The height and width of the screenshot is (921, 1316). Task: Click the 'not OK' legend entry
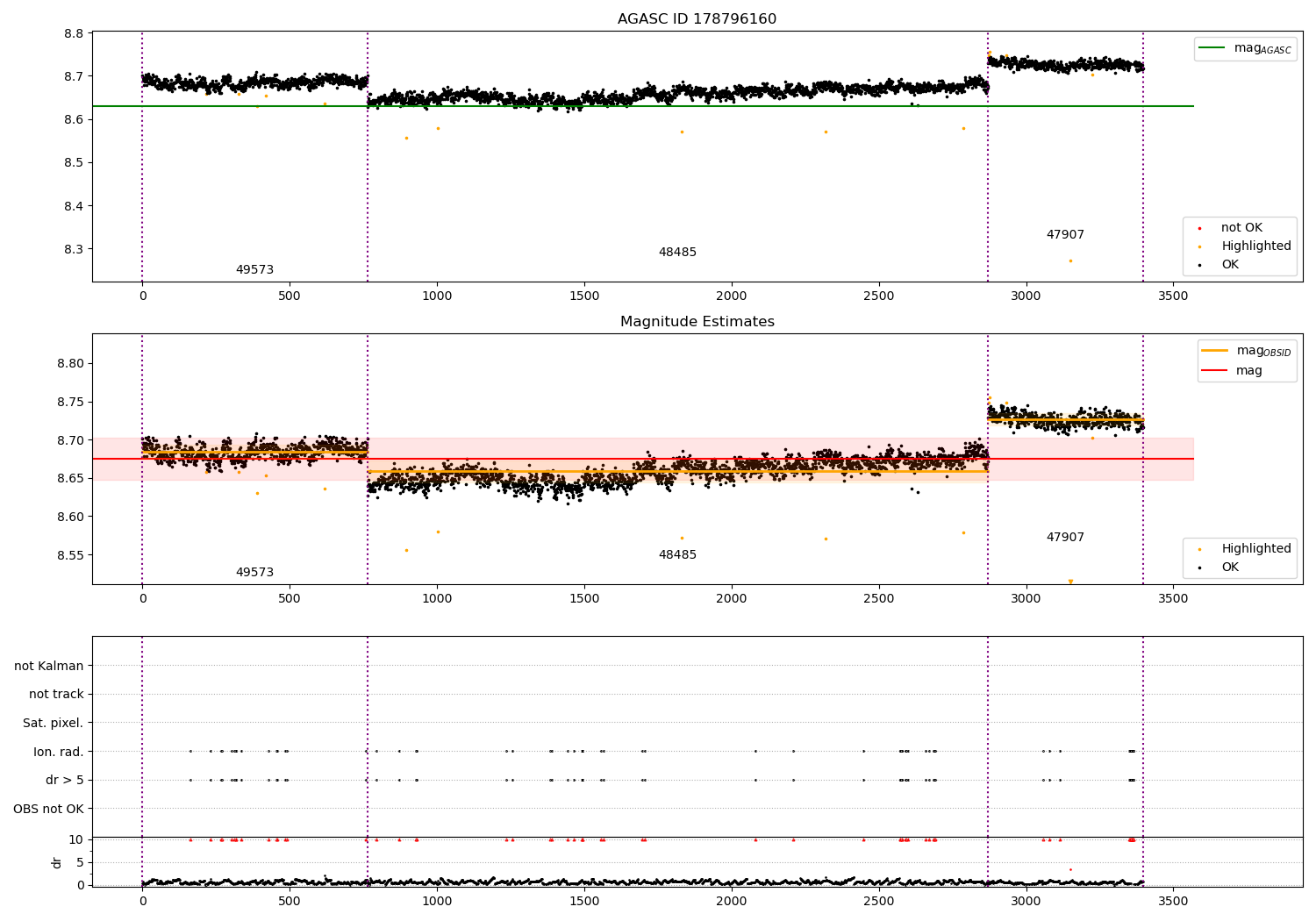(1241, 228)
